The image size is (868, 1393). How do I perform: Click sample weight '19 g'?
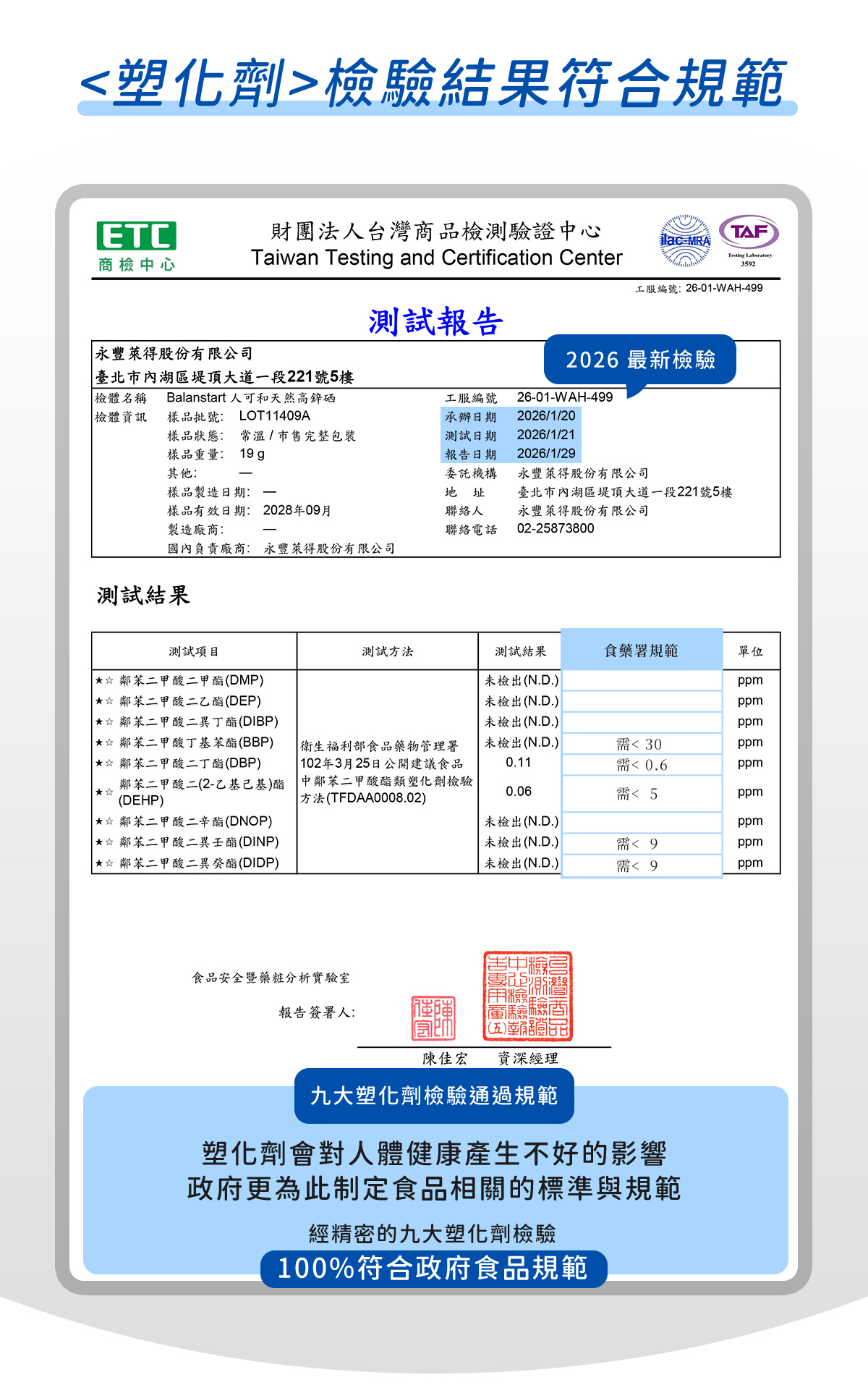point(252,454)
